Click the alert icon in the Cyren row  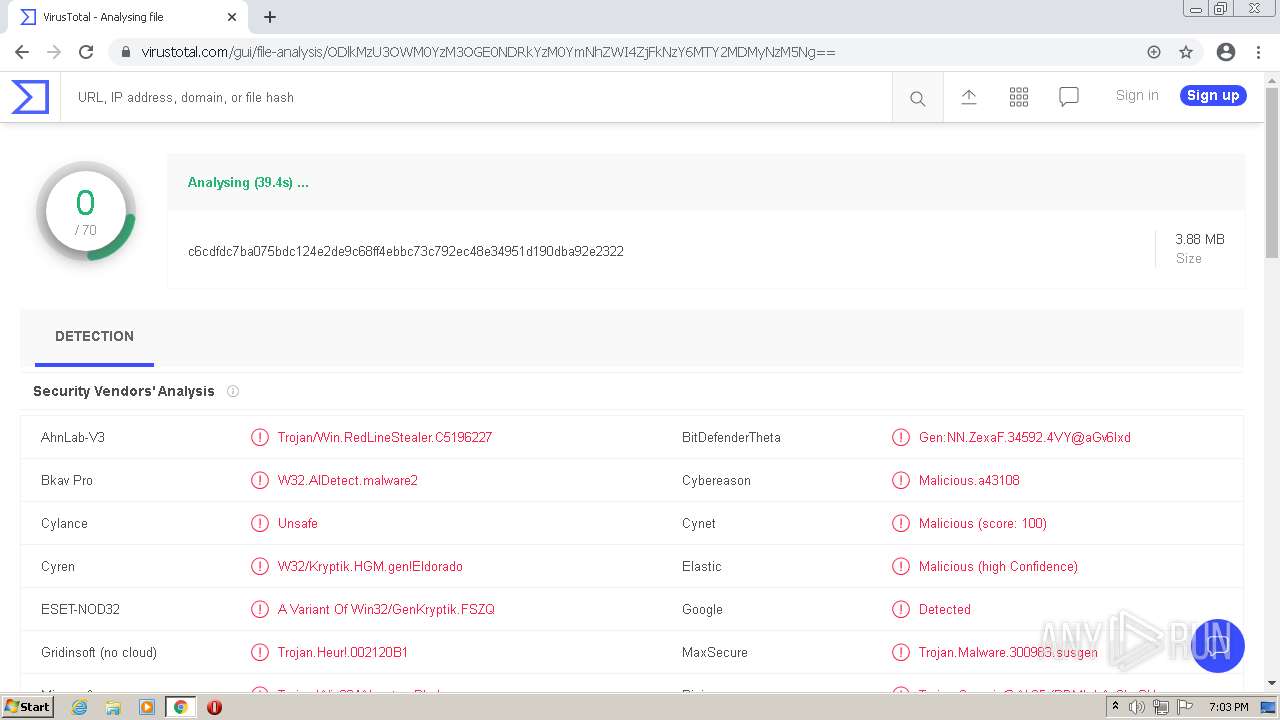[260, 566]
